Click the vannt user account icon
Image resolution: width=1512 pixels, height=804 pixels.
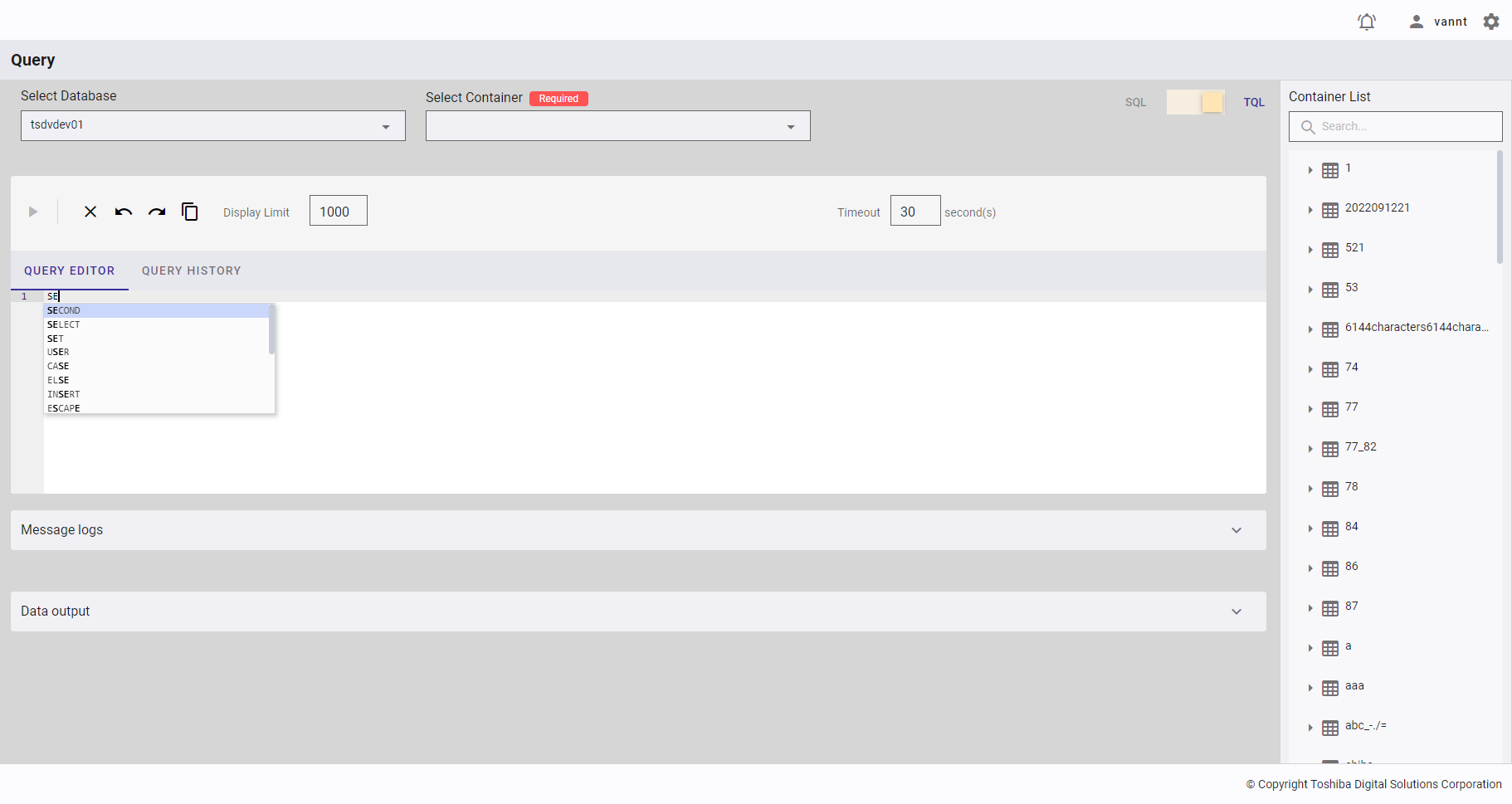(1417, 22)
